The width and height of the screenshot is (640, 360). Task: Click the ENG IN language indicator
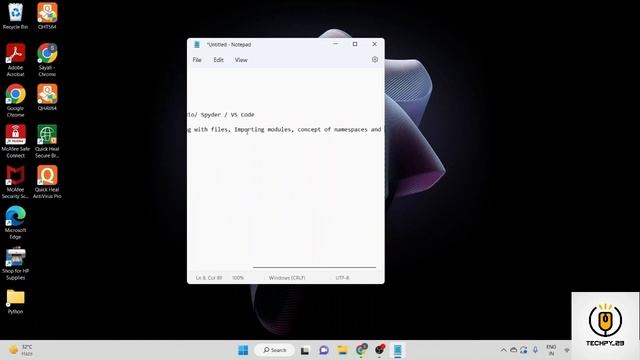(551, 350)
